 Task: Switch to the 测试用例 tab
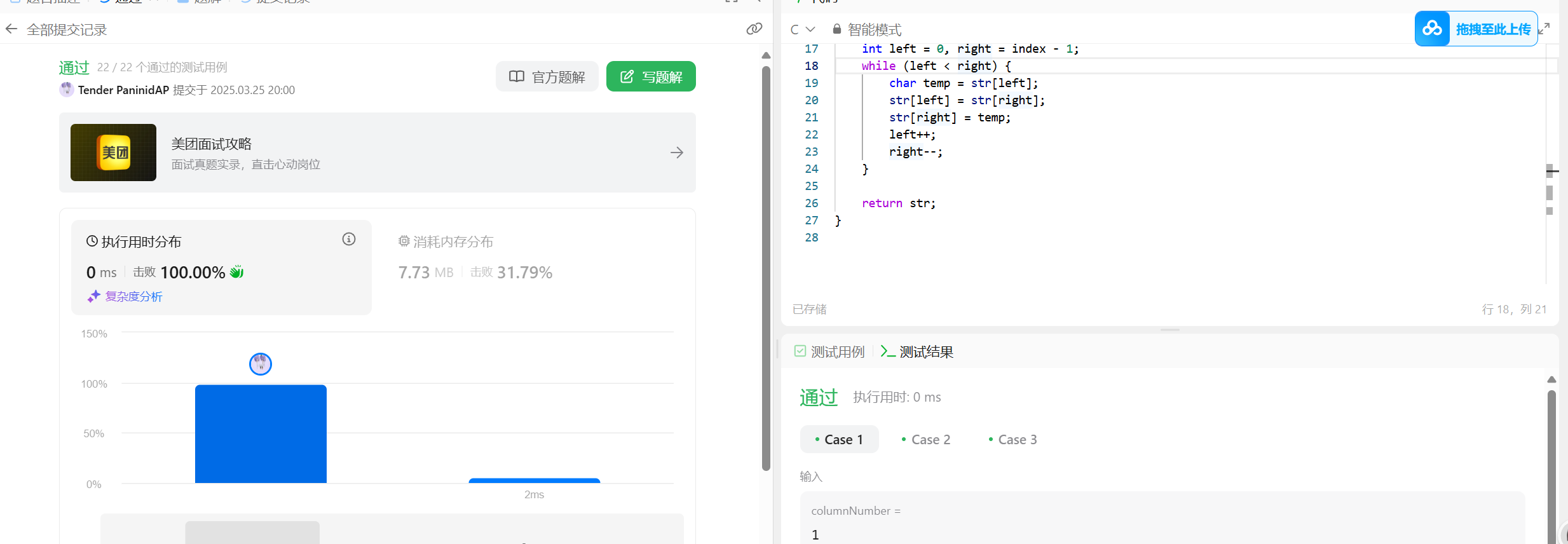coord(829,352)
